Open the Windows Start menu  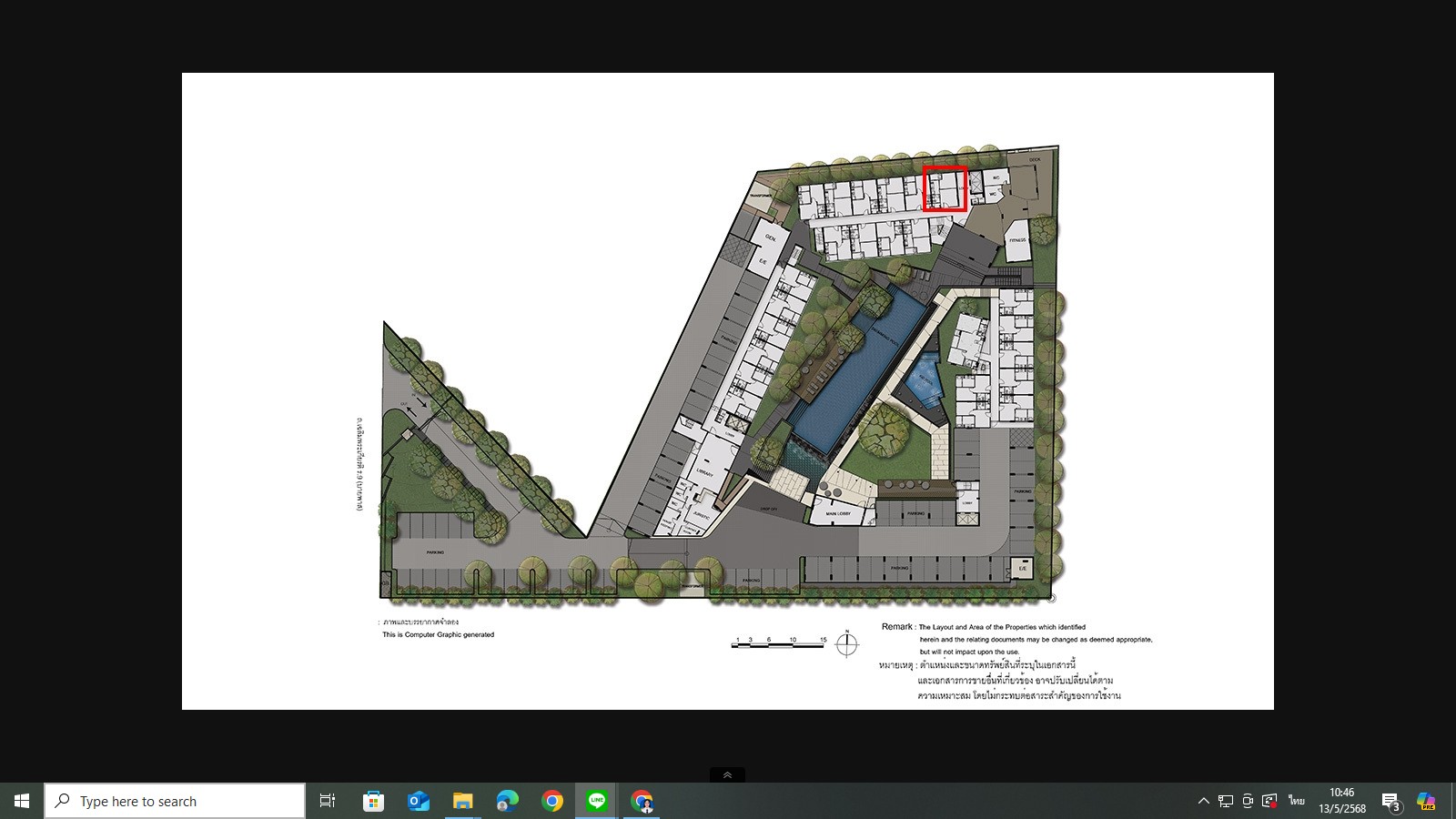pos(22,801)
